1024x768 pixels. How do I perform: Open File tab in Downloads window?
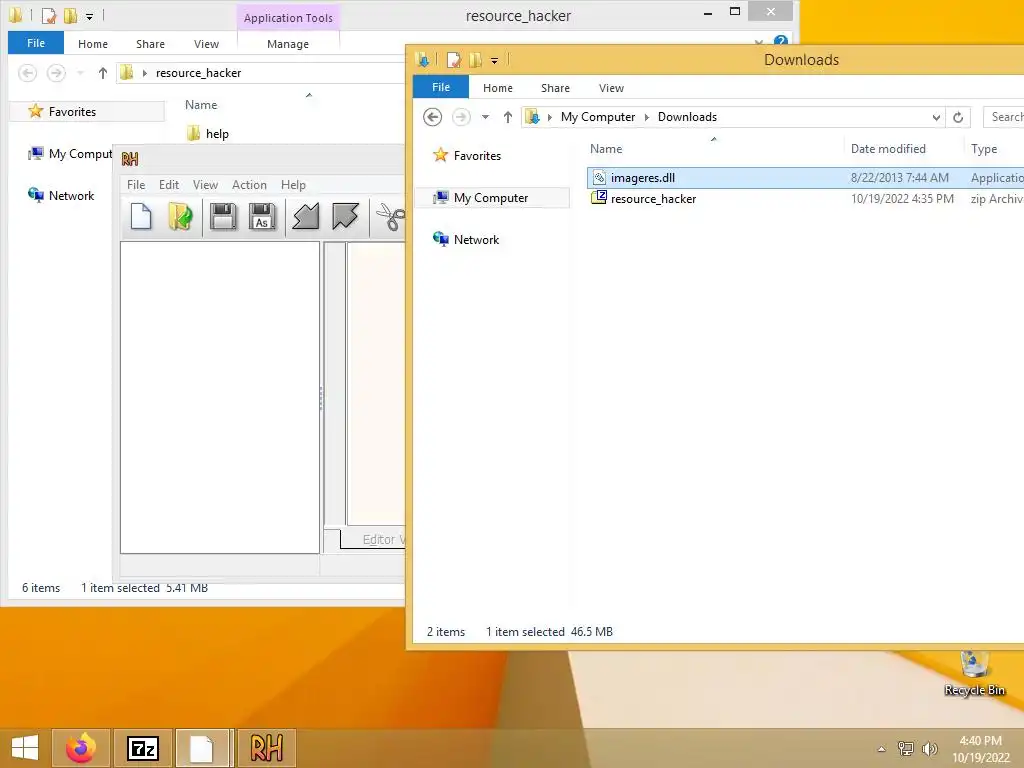click(x=441, y=87)
